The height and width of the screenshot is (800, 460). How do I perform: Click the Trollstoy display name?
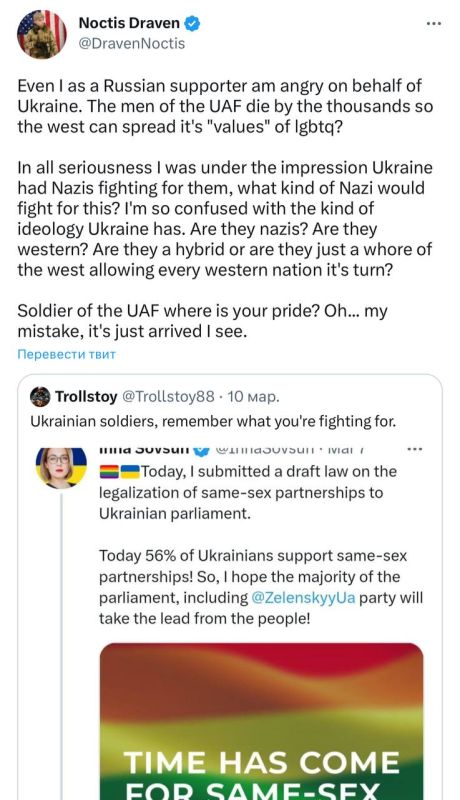point(86,396)
